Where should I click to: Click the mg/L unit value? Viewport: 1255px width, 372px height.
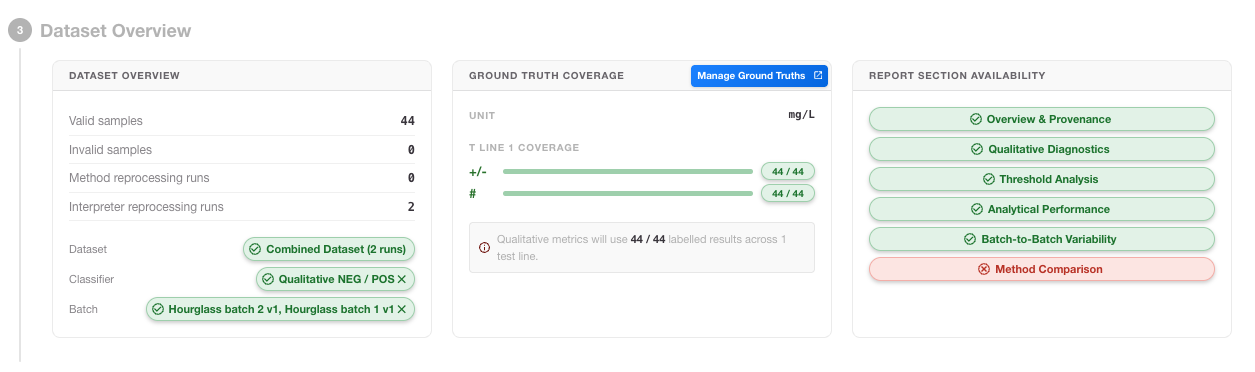click(x=802, y=115)
